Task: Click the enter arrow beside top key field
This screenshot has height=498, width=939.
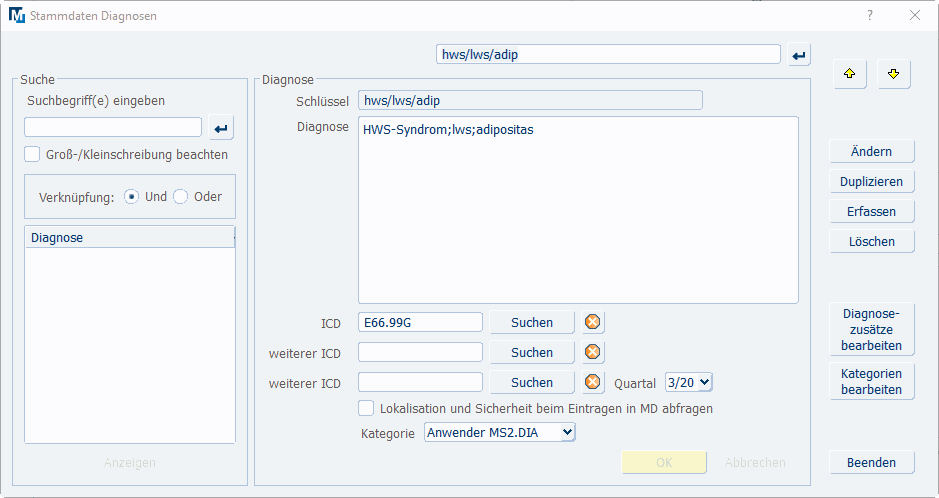Action: click(799, 55)
